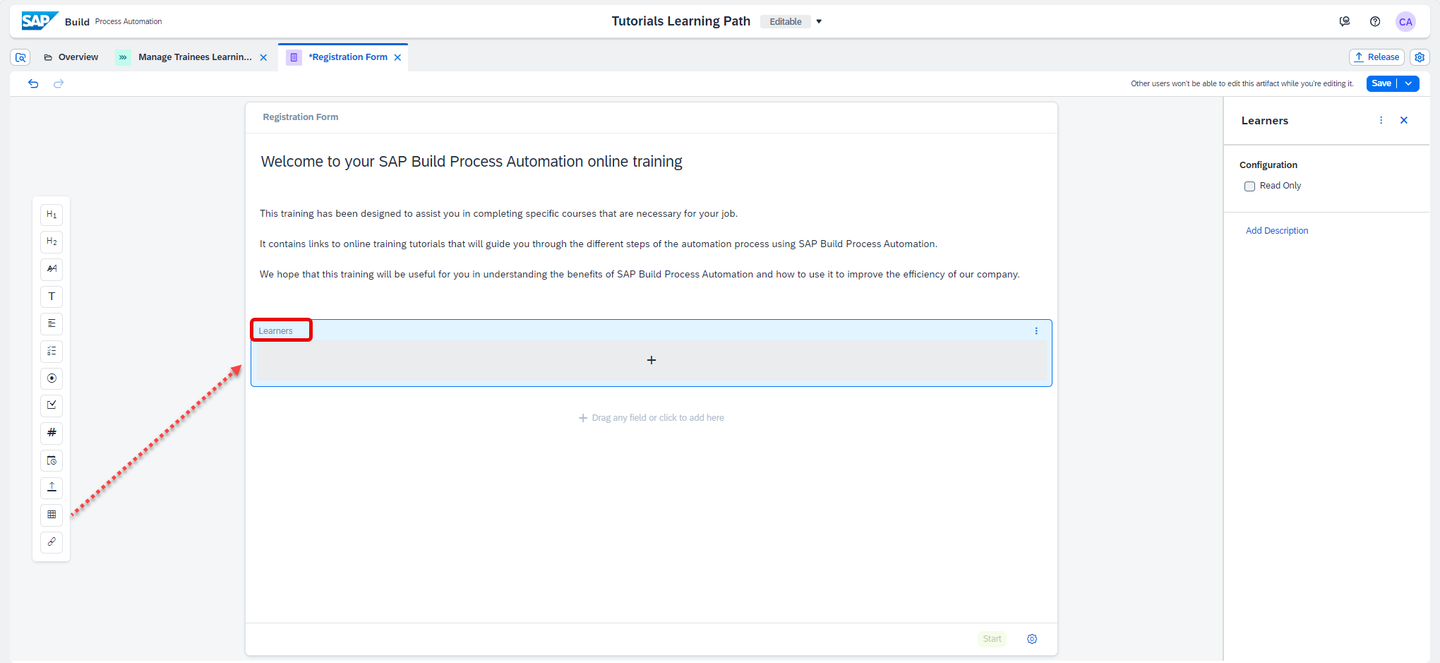Add a Link field
Image resolution: width=1440 pixels, height=663 pixels.
[51, 542]
